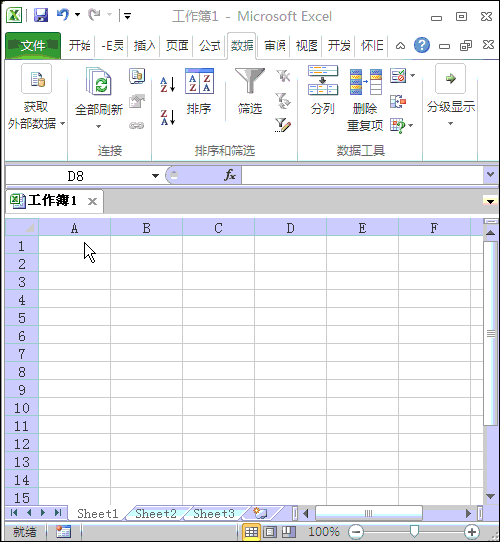Screen dimensions: 500x542
Task: Expand the What-If Analysis dropdown arrow
Action: tap(411, 125)
